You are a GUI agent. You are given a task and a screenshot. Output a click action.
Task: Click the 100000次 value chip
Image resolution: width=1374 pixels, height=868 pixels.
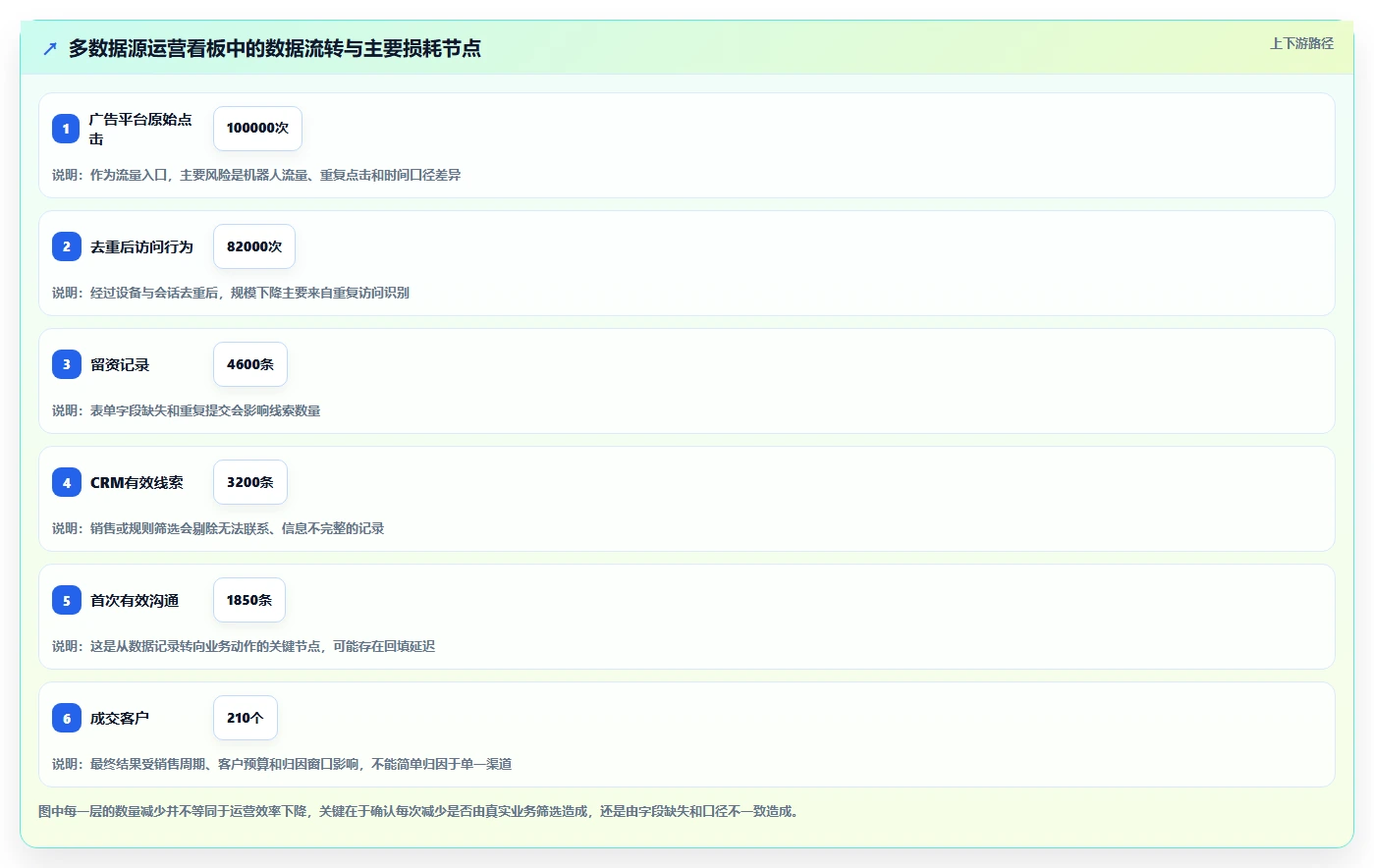click(257, 129)
